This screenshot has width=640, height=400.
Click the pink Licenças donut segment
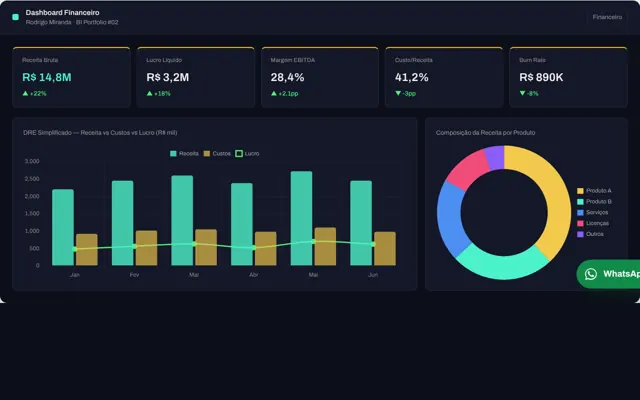(x=469, y=168)
